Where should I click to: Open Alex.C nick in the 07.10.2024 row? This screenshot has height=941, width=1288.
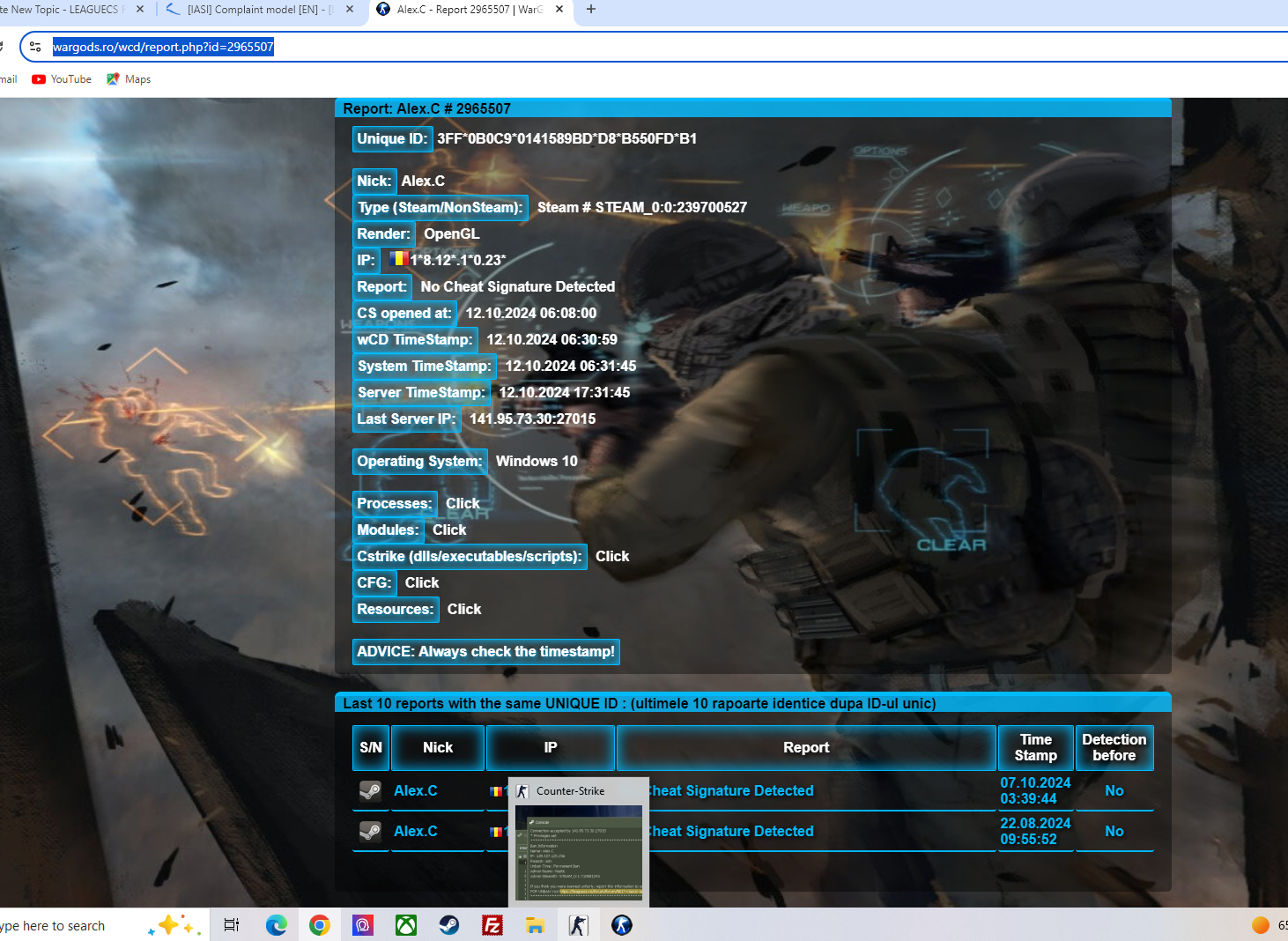[416, 791]
